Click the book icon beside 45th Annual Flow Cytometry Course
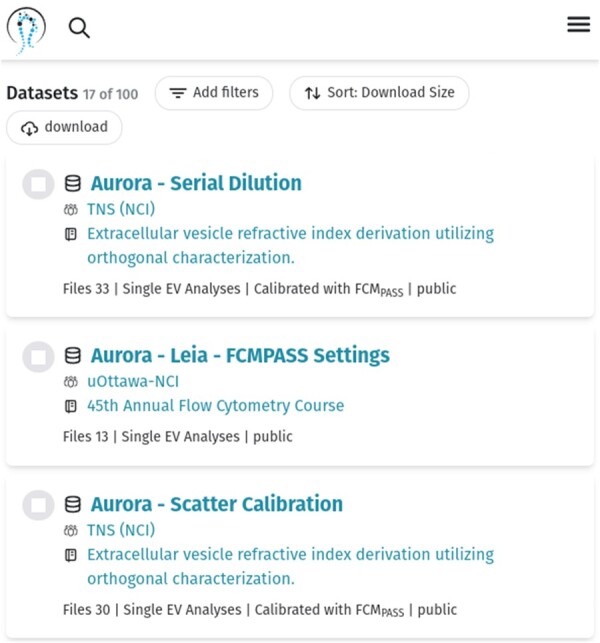 [x=70, y=407]
